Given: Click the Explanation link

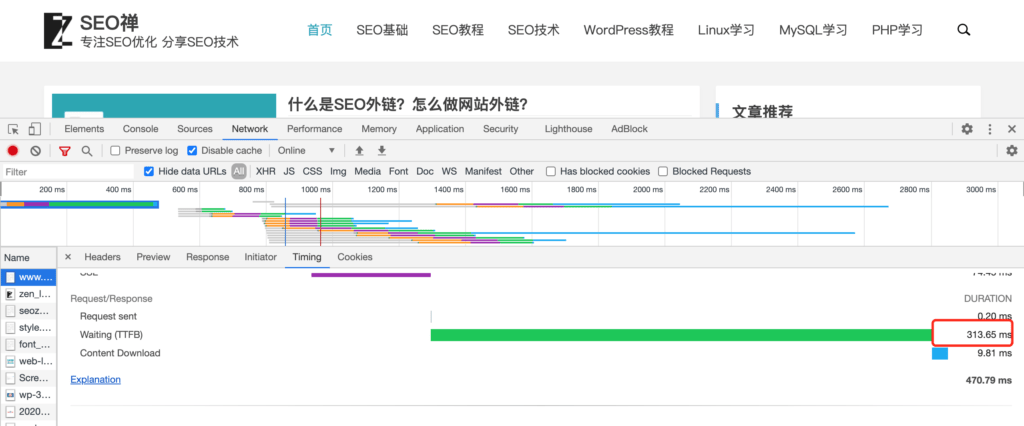Looking at the screenshot, I should pyautogui.click(x=95, y=380).
